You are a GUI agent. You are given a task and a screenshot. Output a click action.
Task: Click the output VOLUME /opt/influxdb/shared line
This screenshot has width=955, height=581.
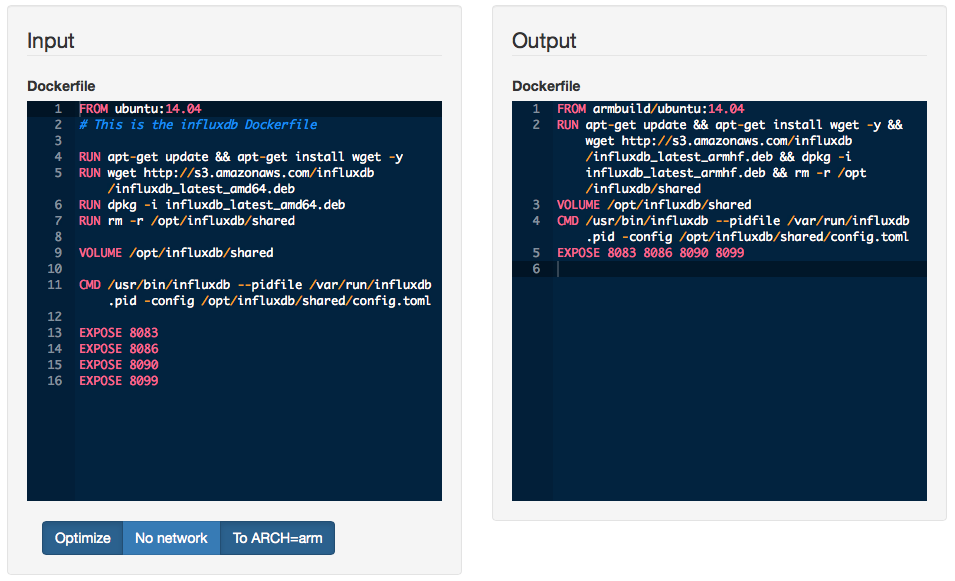click(x=654, y=205)
